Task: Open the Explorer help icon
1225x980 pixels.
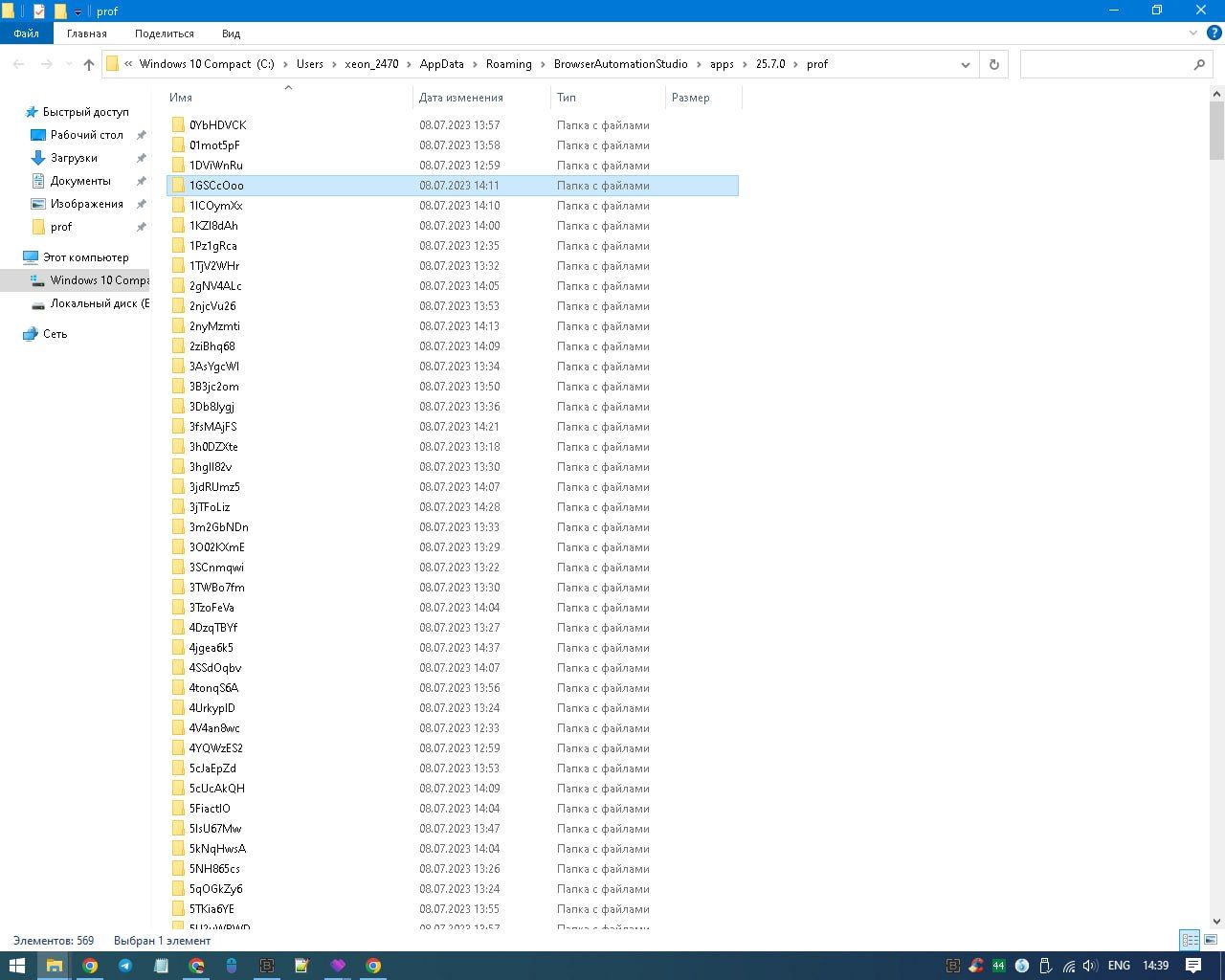Action: (x=1214, y=33)
